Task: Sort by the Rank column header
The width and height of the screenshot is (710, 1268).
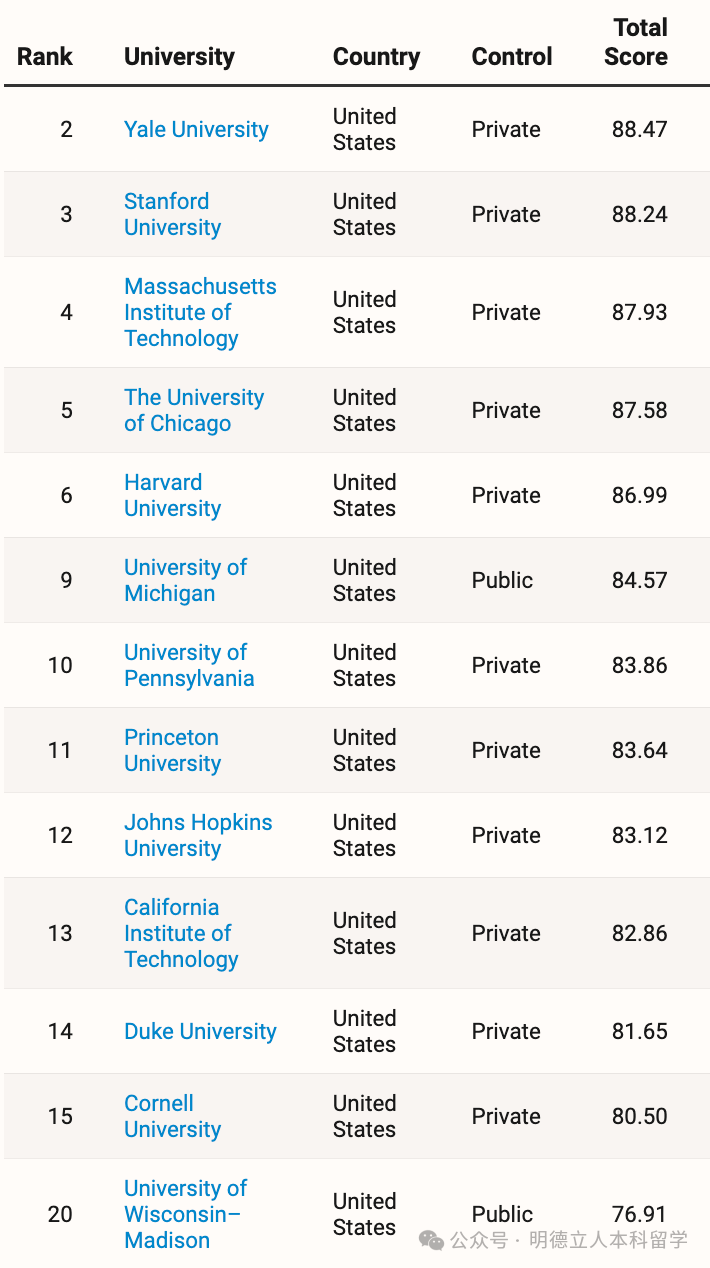Action: [x=45, y=57]
